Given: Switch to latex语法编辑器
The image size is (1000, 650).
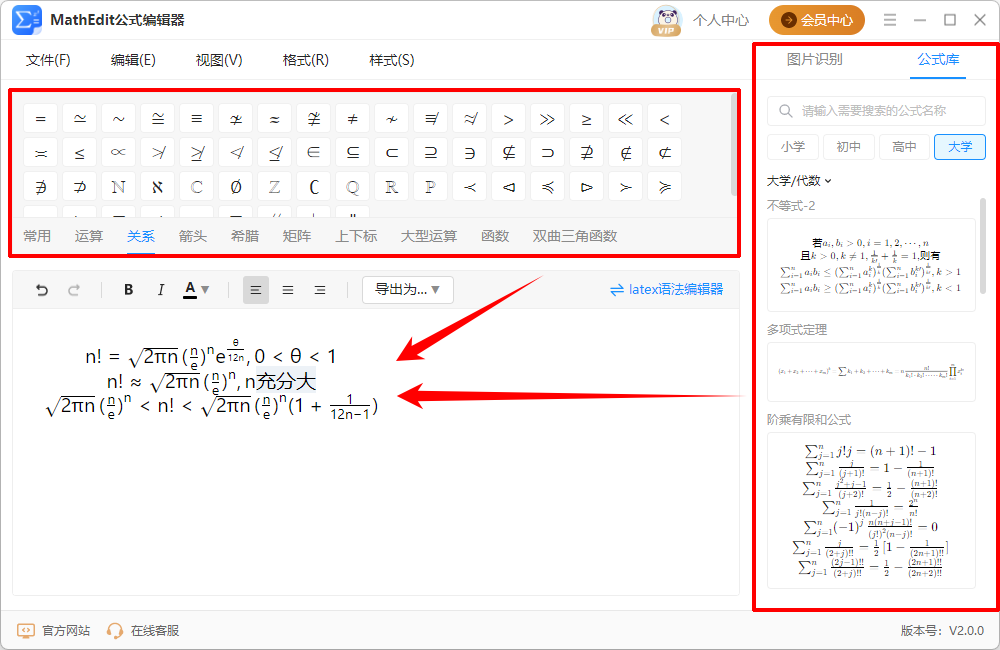Looking at the screenshot, I should point(666,290).
